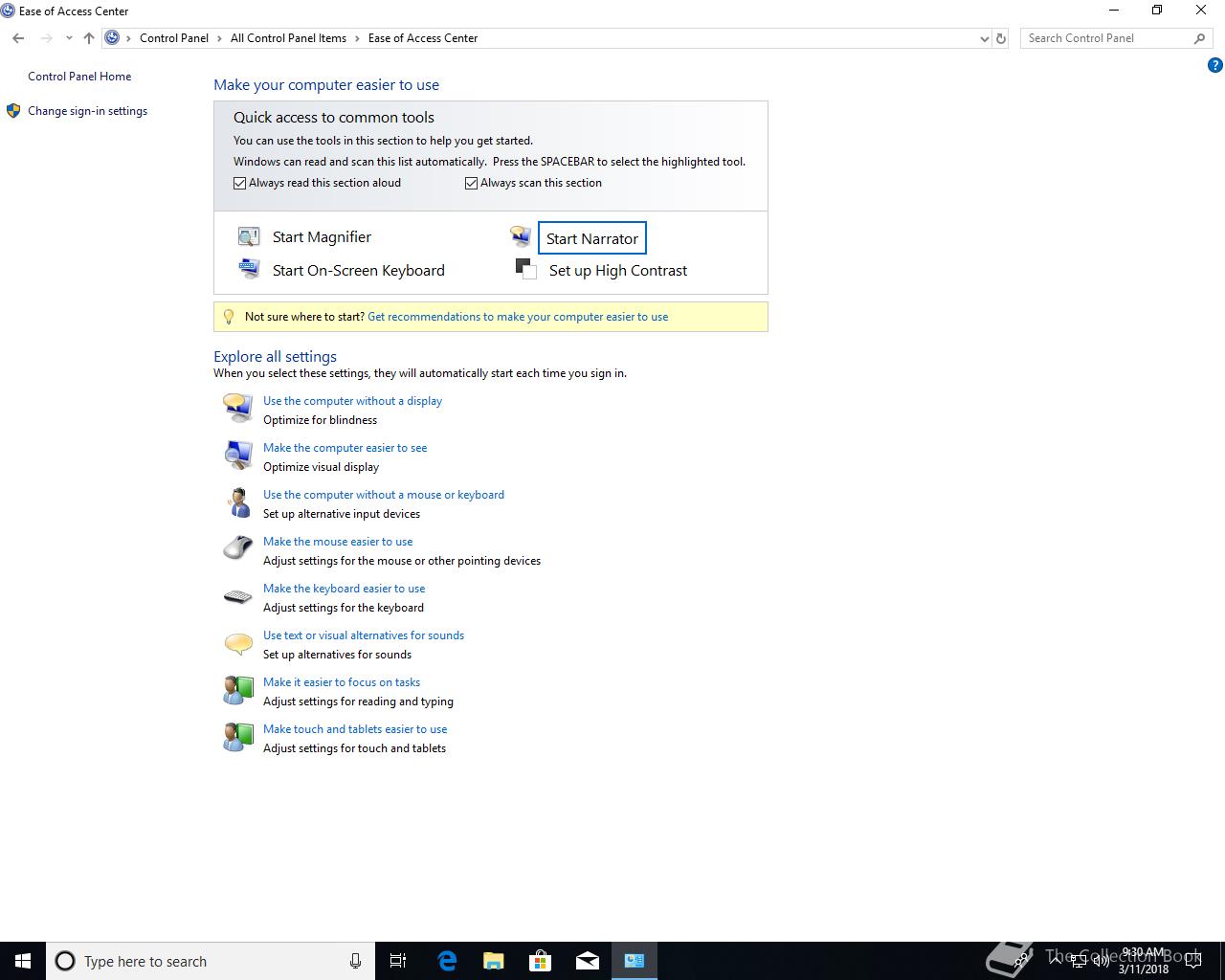1225x980 pixels.
Task: Open Microsoft Store from the taskbar
Action: click(541, 961)
